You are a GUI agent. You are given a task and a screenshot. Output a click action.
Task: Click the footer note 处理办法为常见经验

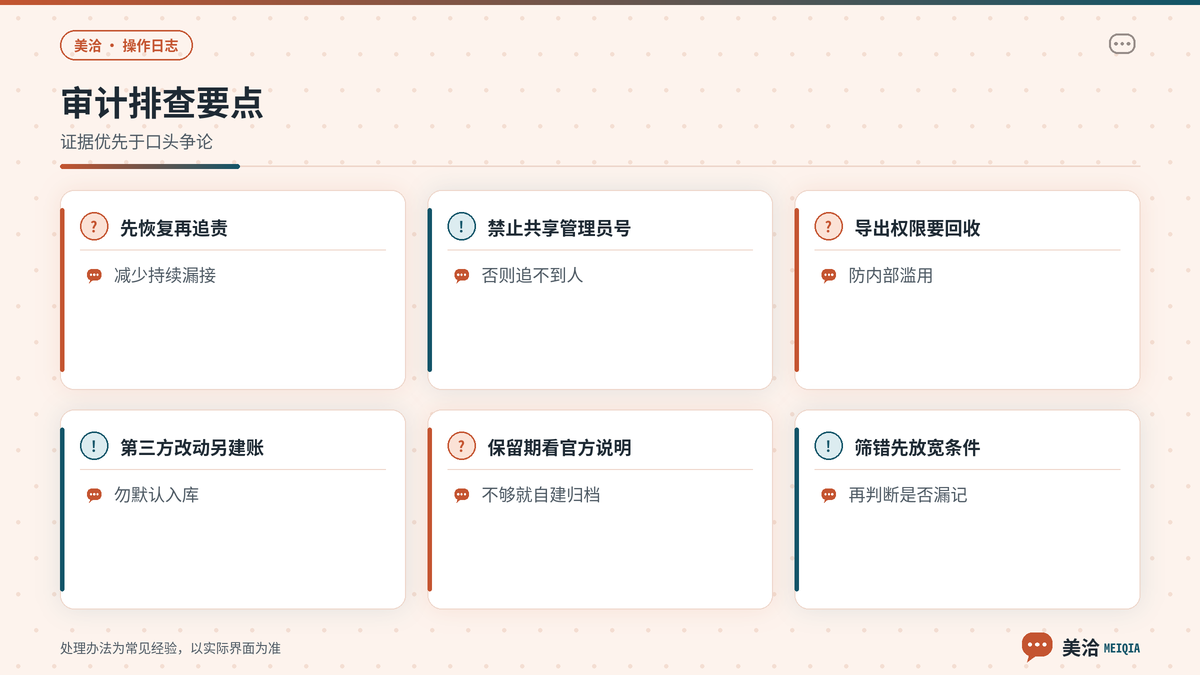click(170, 648)
